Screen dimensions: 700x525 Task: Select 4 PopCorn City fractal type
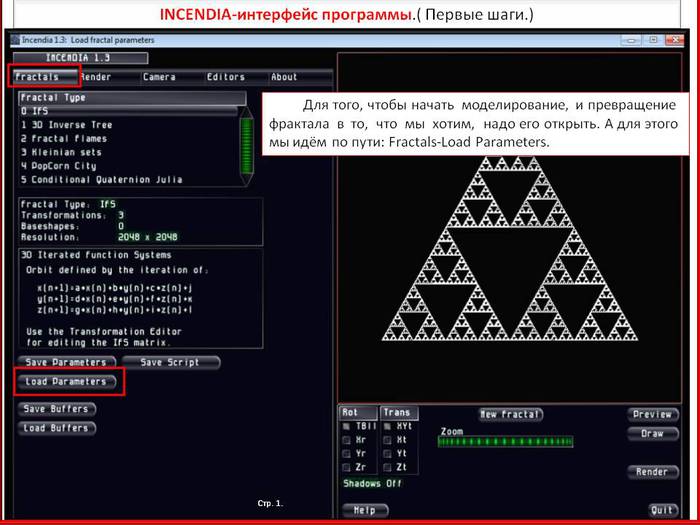pyautogui.click(x=129, y=166)
